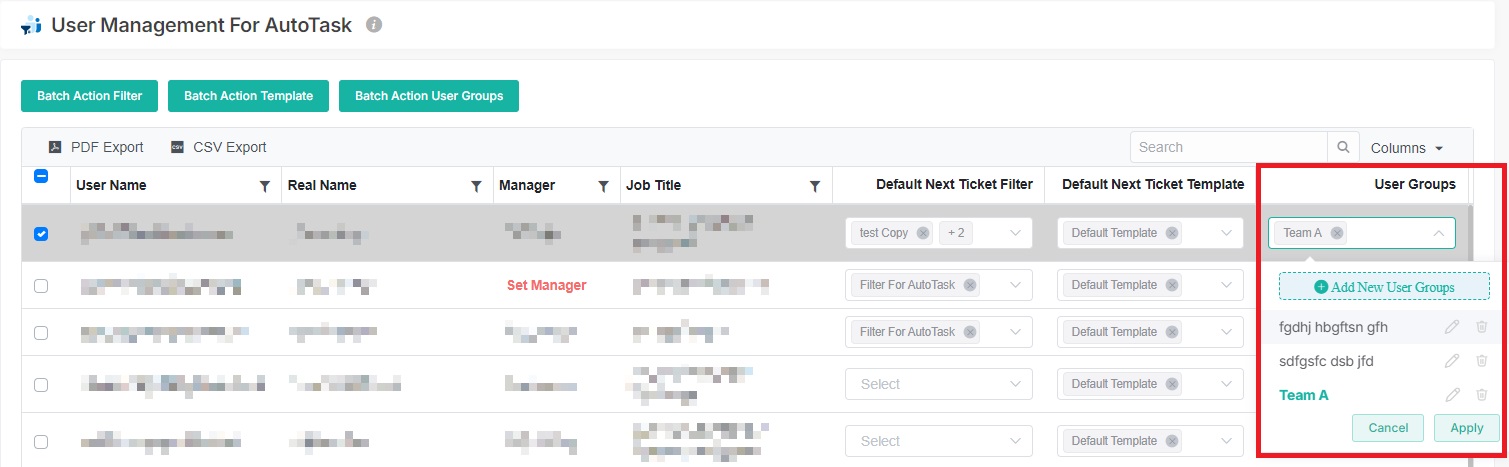Screen dimensions: 1509x467
Task: Remove Filter For AutoTask tag in Set Manager row
Action: [969, 285]
